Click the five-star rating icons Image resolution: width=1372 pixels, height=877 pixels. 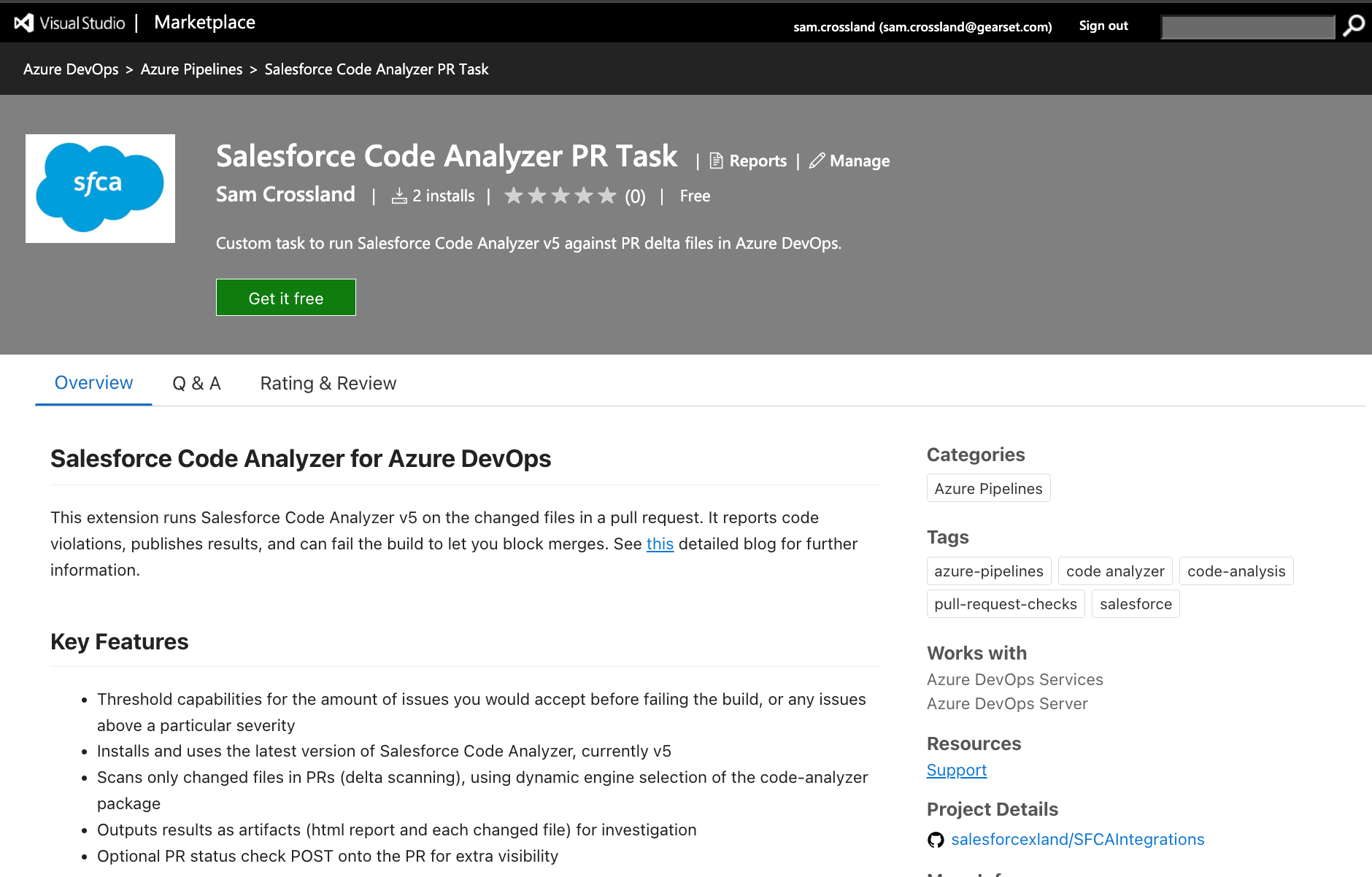(560, 196)
